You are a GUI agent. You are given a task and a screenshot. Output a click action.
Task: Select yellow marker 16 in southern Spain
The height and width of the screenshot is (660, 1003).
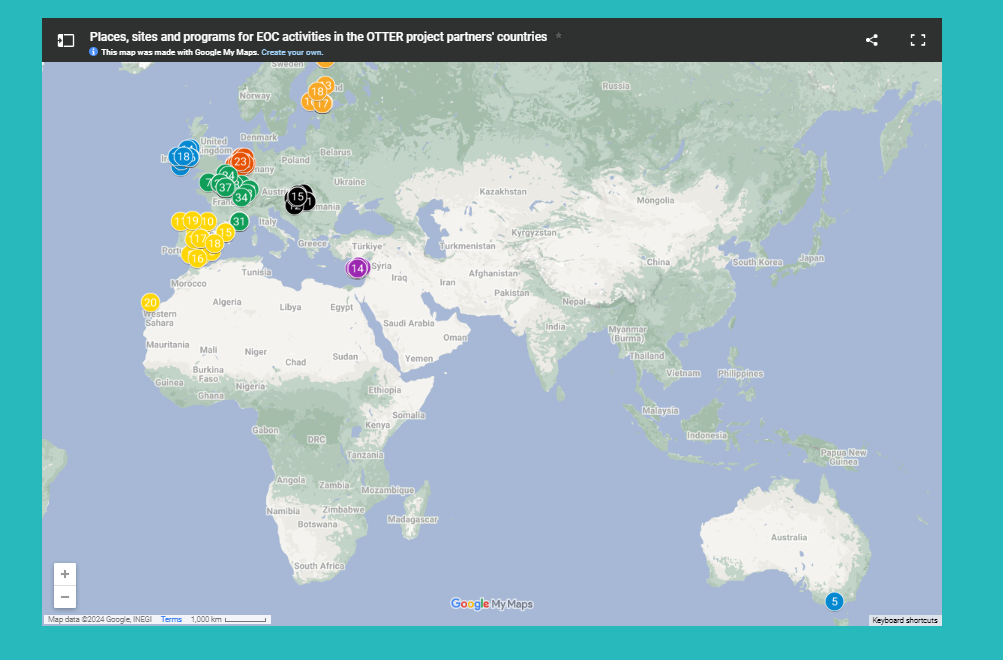click(197, 258)
